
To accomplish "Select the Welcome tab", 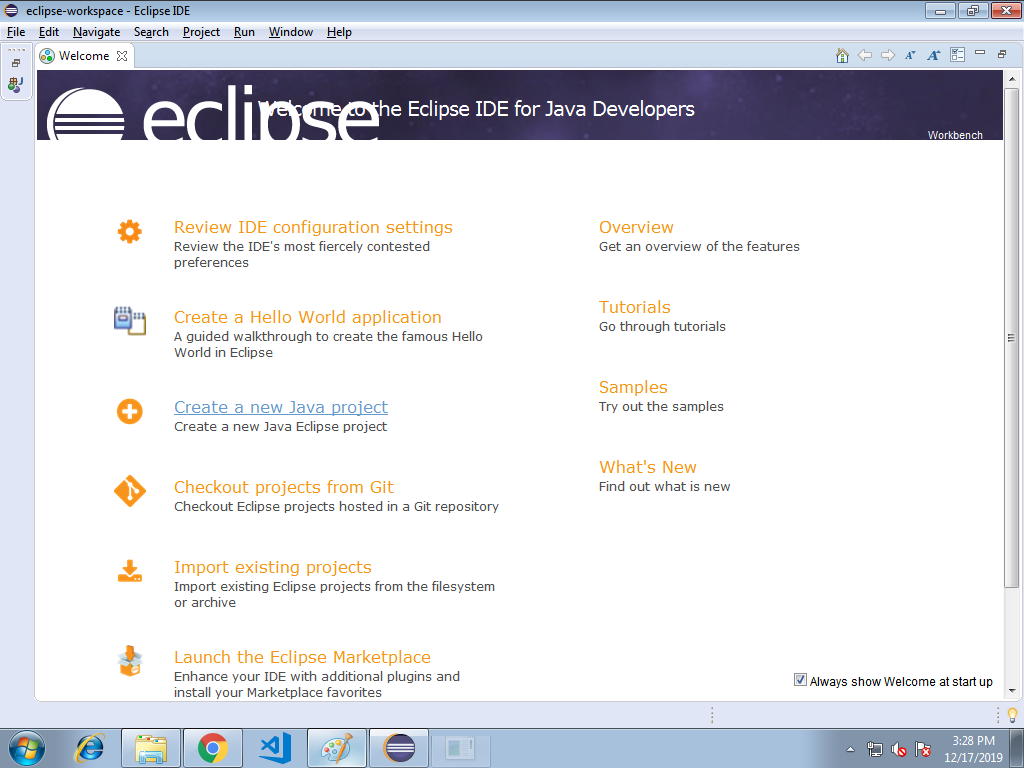I will [84, 56].
